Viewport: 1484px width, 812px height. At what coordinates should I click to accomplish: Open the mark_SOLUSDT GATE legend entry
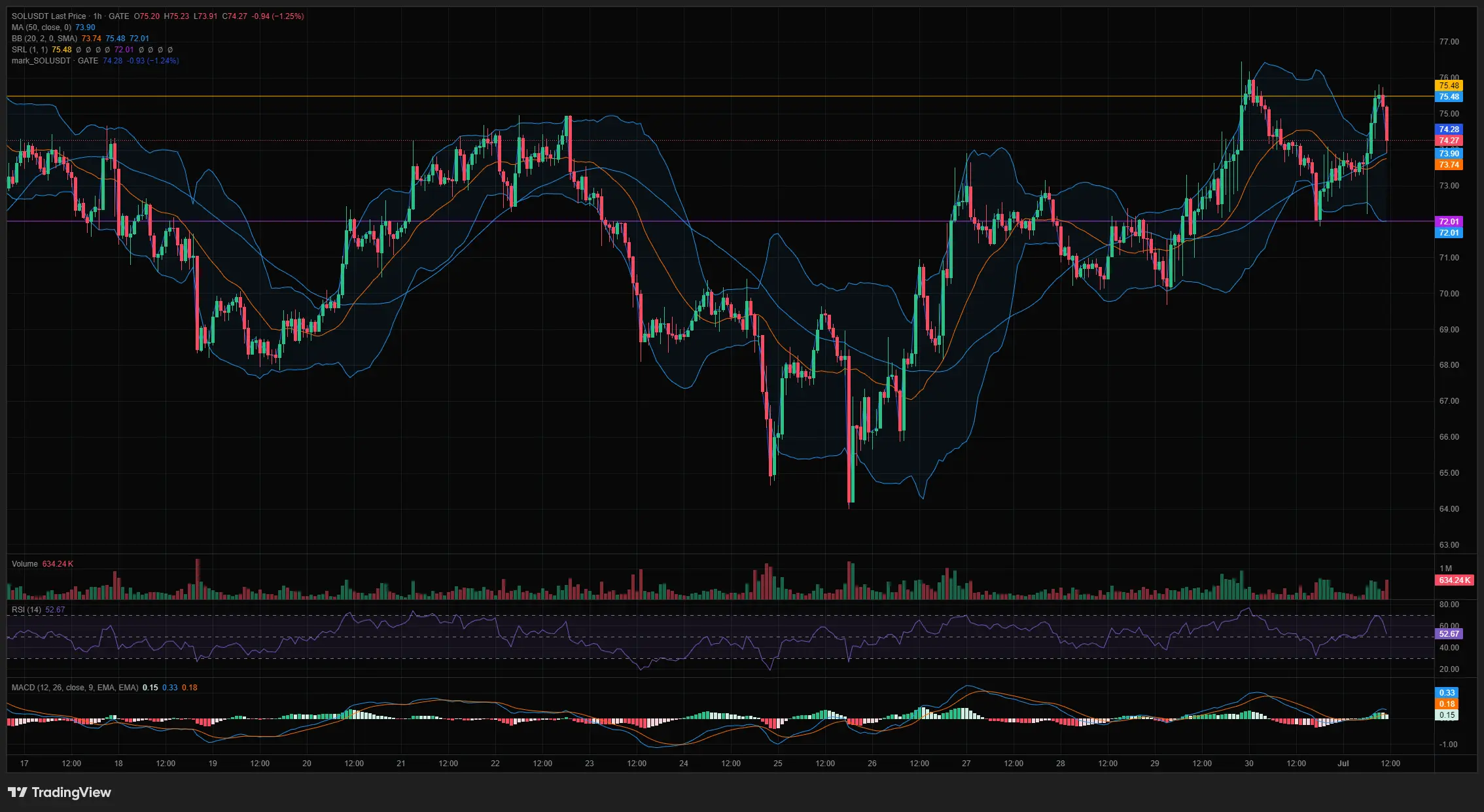(x=55, y=61)
